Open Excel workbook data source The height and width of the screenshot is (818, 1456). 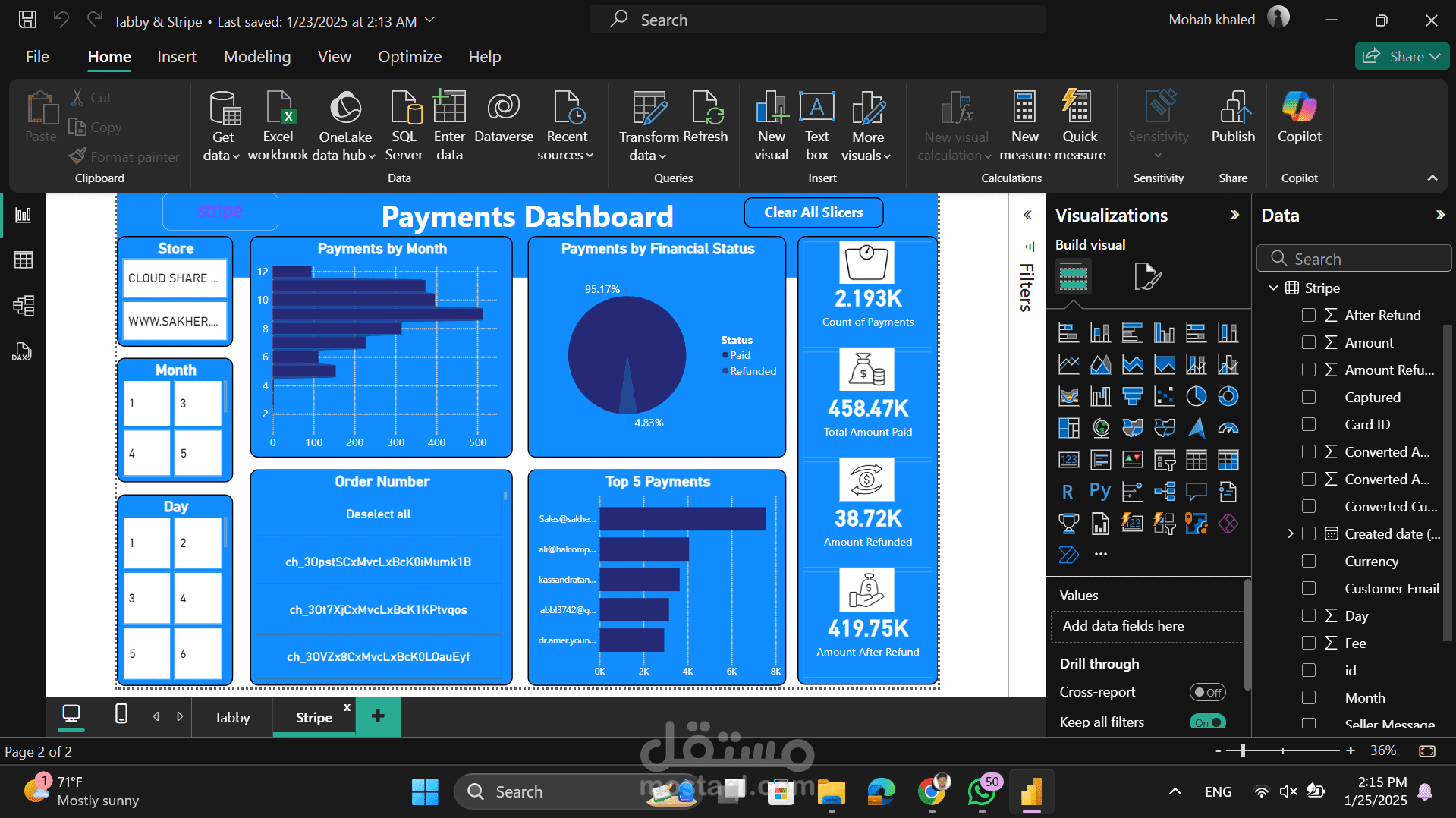(x=278, y=126)
